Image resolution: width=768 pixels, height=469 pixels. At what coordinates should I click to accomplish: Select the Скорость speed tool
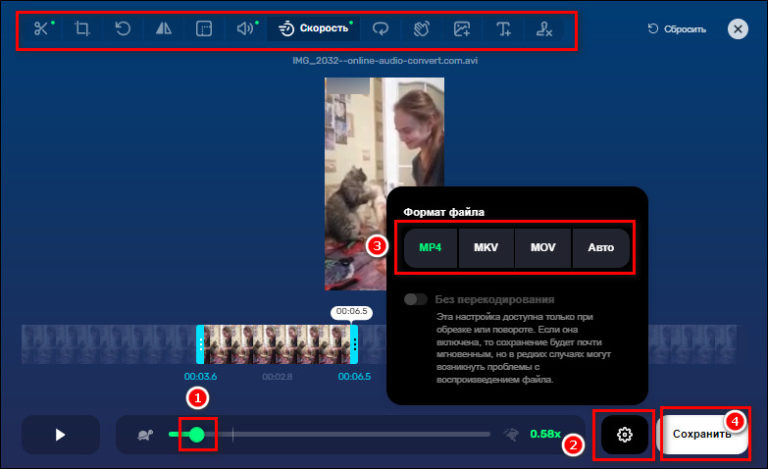[313, 29]
